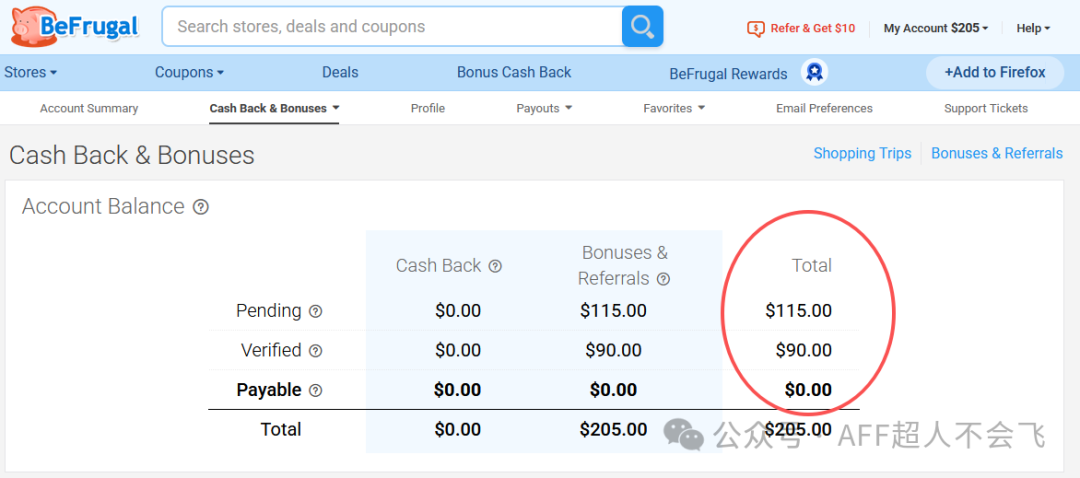This screenshot has height=478, width=1080.
Task: Click help icon beside Bonuses & Referrals header
Action: click(663, 279)
